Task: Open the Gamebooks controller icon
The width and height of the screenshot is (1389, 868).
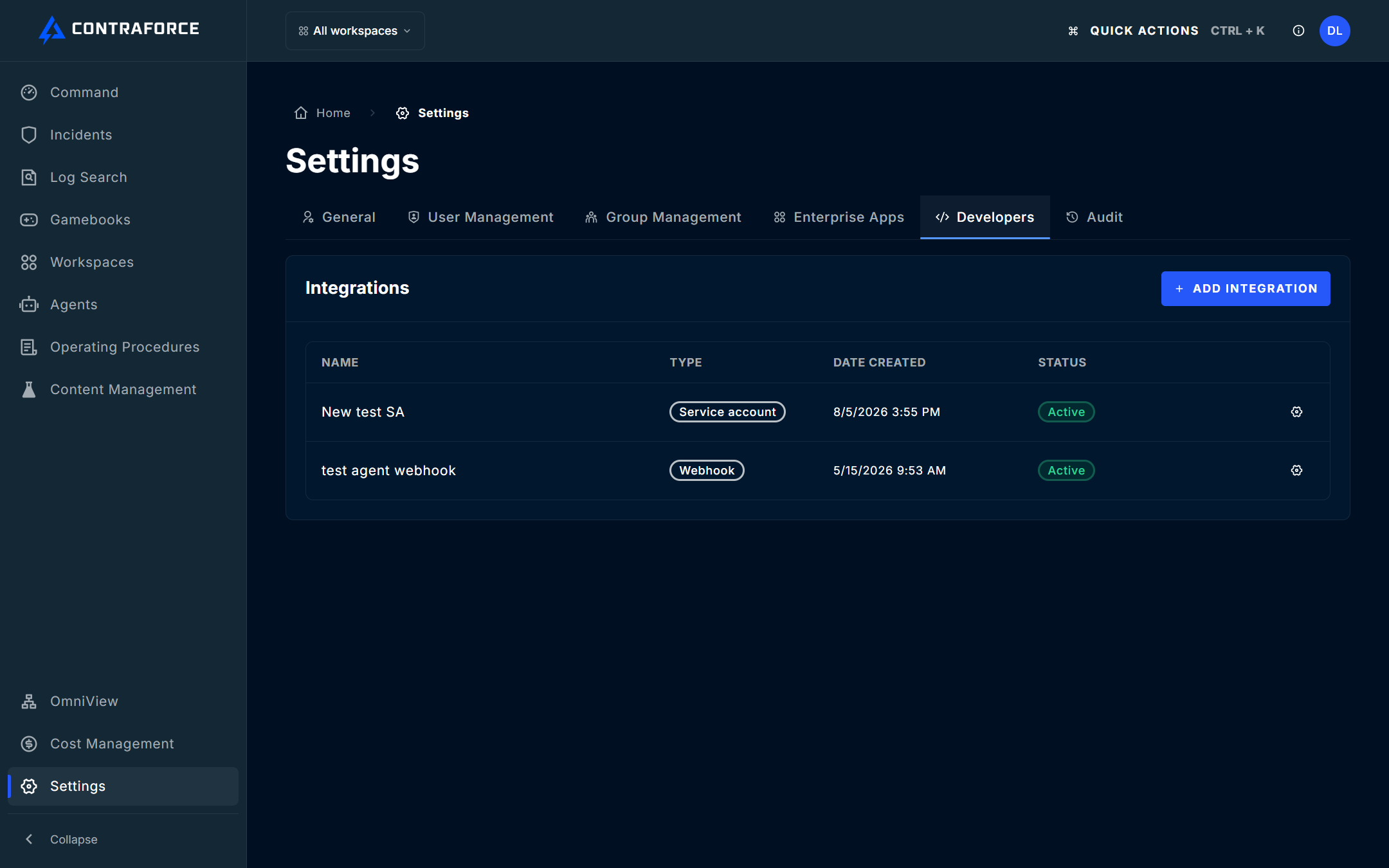Action: pyautogui.click(x=29, y=220)
